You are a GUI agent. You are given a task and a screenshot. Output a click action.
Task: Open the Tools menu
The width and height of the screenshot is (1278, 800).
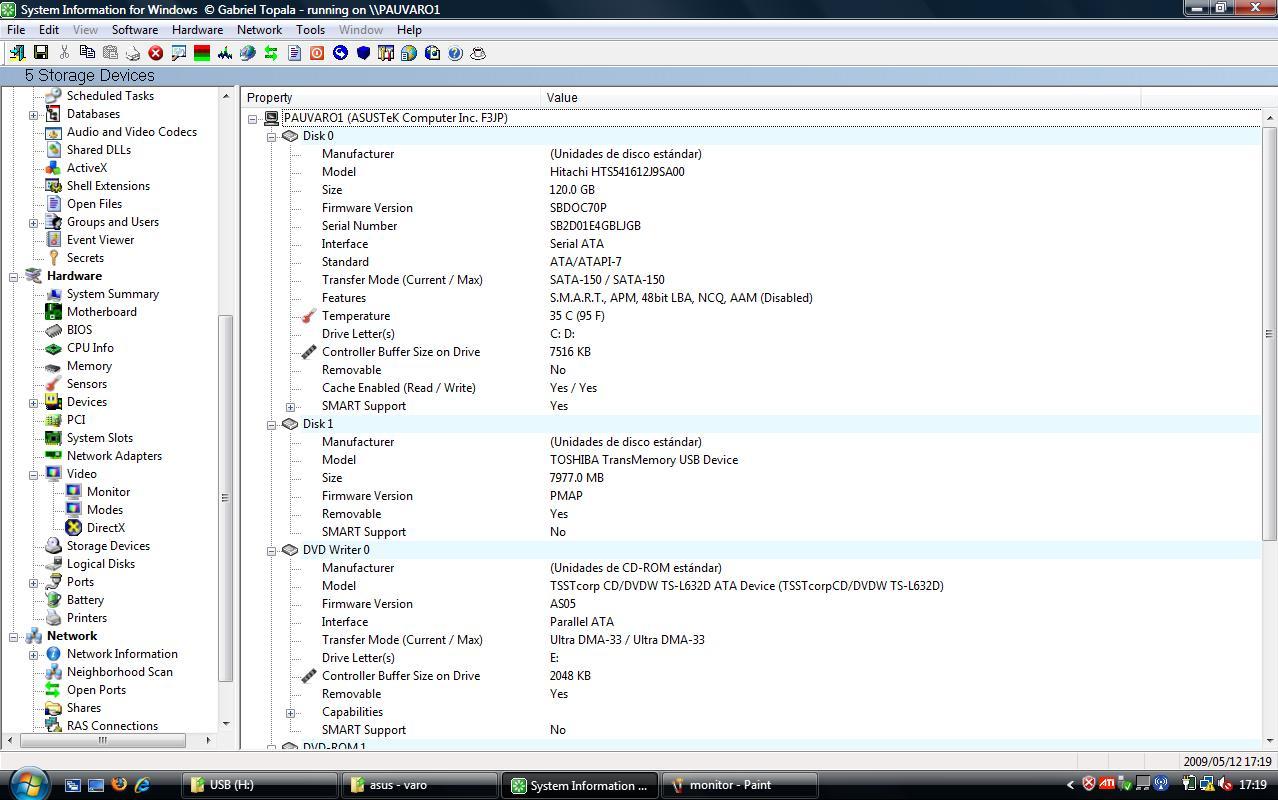[x=310, y=30]
